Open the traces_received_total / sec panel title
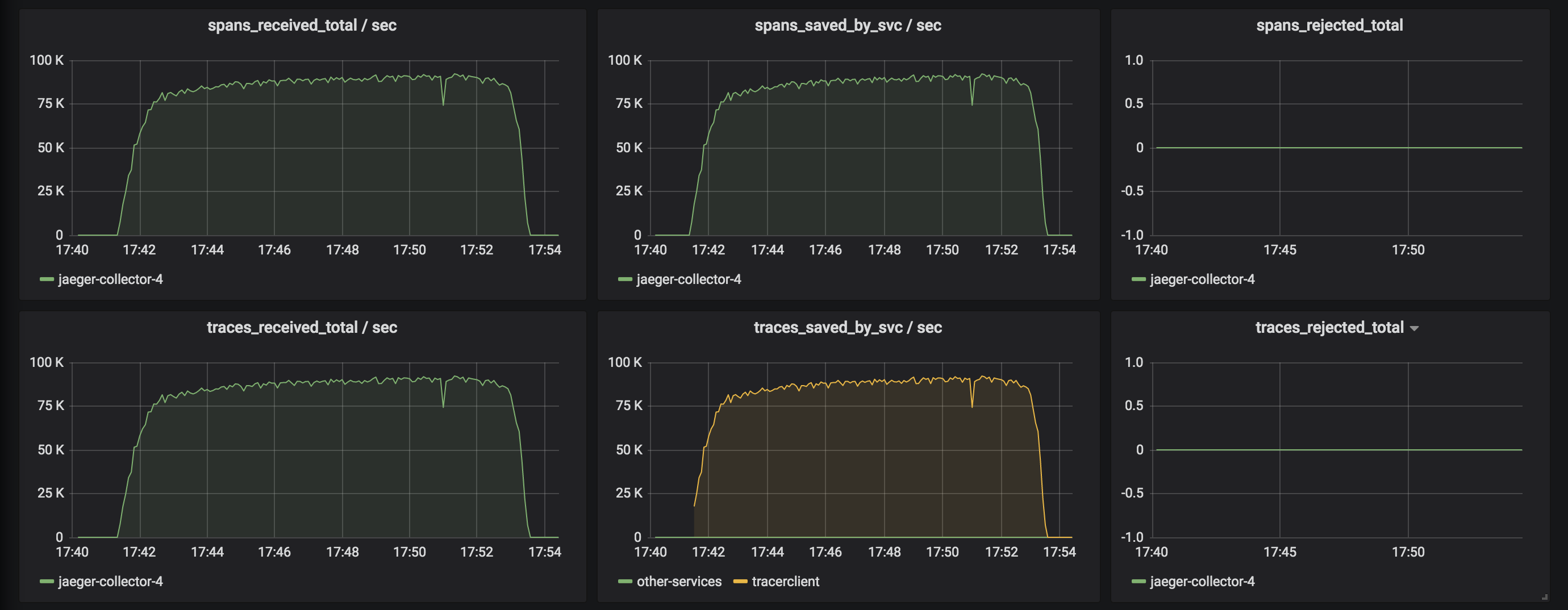This screenshot has height=610, width=1568. (x=302, y=328)
